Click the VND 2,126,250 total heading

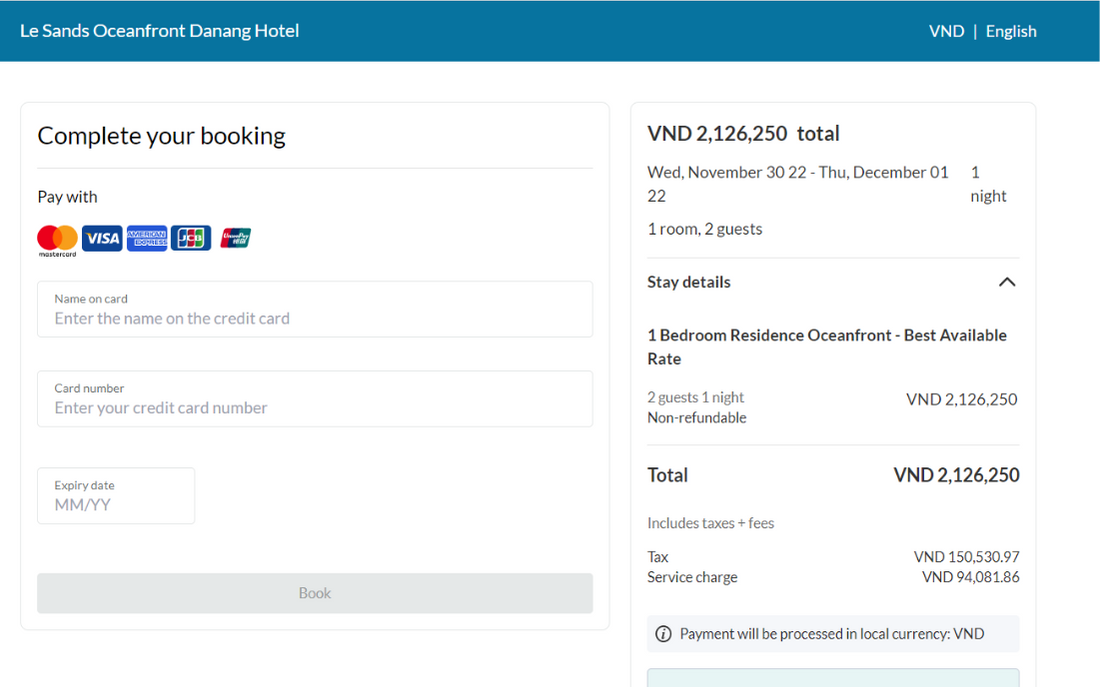[743, 134]
